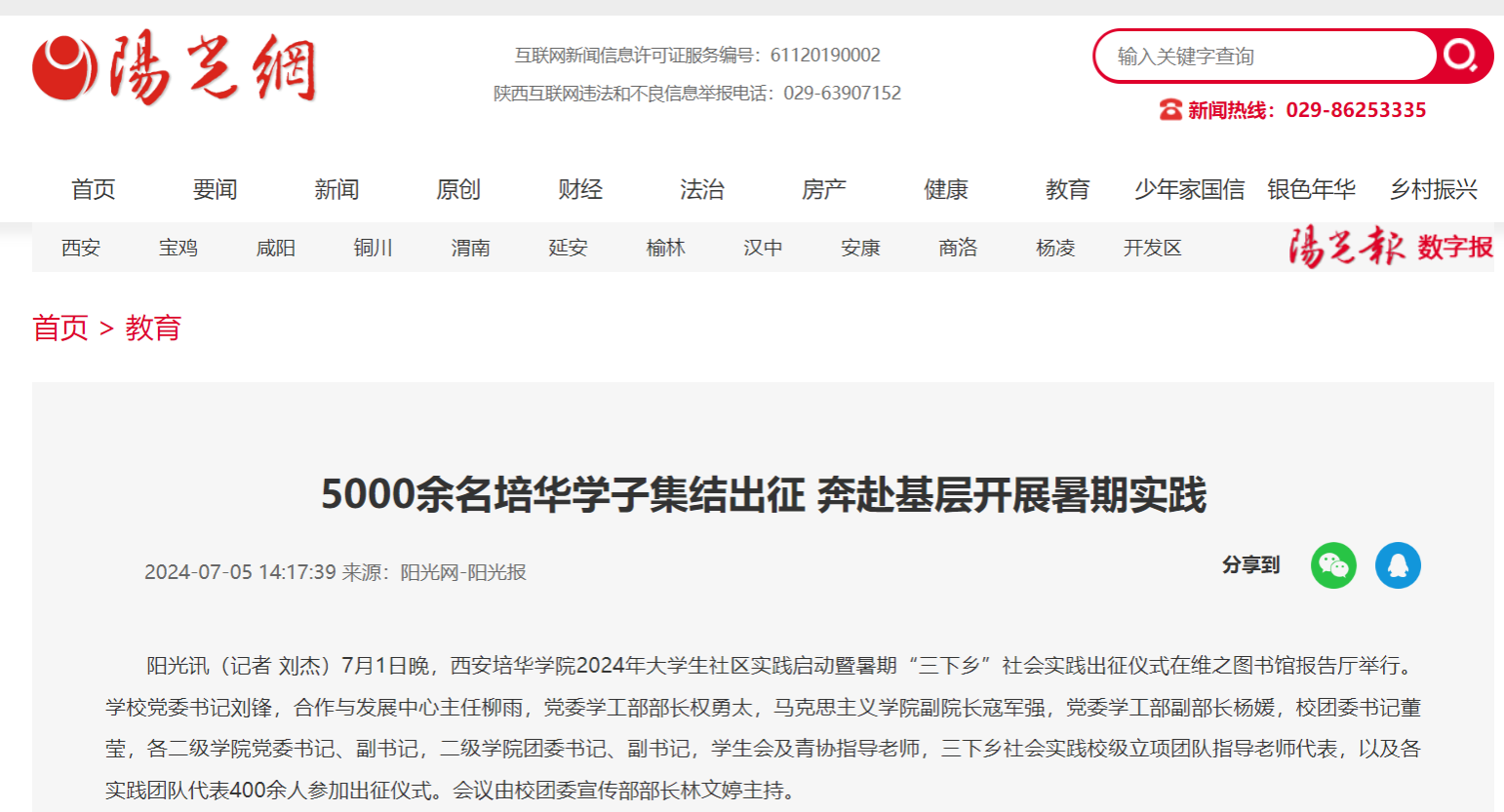This screenshot has height=812, width=1504.
Task: Open the 延安 regional tab
Action: 569,248
